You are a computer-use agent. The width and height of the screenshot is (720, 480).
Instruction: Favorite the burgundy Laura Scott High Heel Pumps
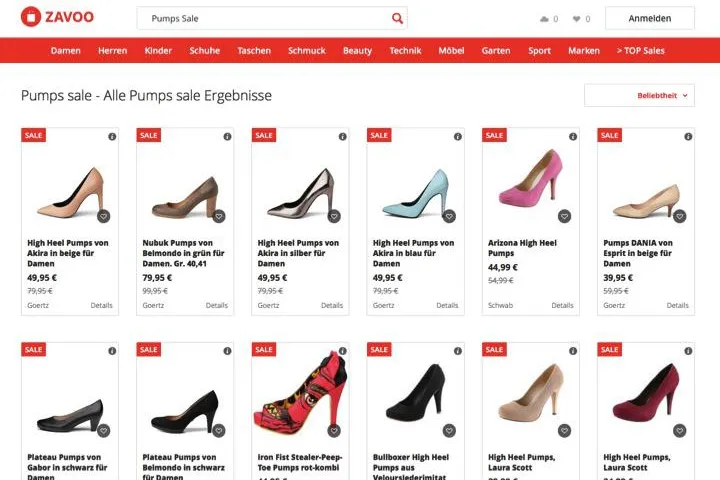pos(680,430)
